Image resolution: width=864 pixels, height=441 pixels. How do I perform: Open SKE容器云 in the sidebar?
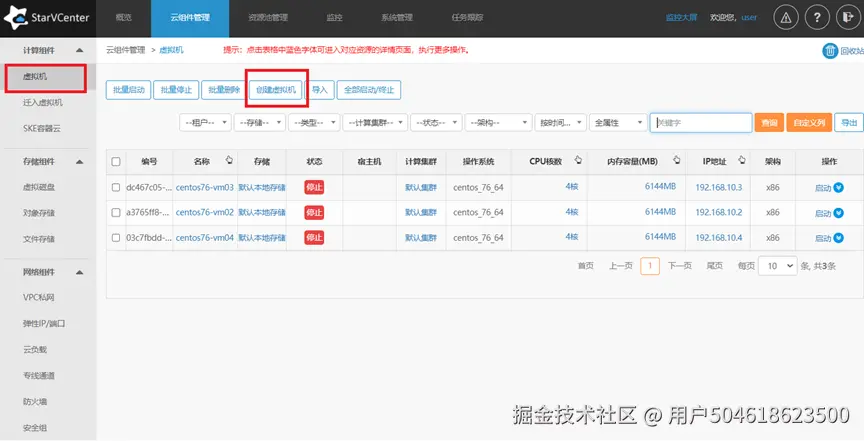[42, 128]
